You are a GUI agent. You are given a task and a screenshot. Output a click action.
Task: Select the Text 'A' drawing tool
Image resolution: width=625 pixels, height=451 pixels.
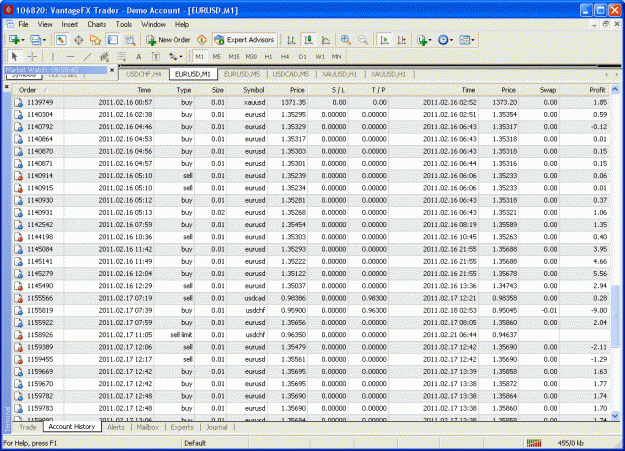point(138,57)
